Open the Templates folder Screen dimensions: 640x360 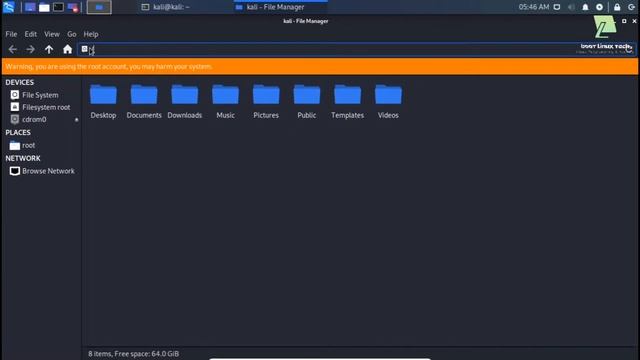[347, 102]
